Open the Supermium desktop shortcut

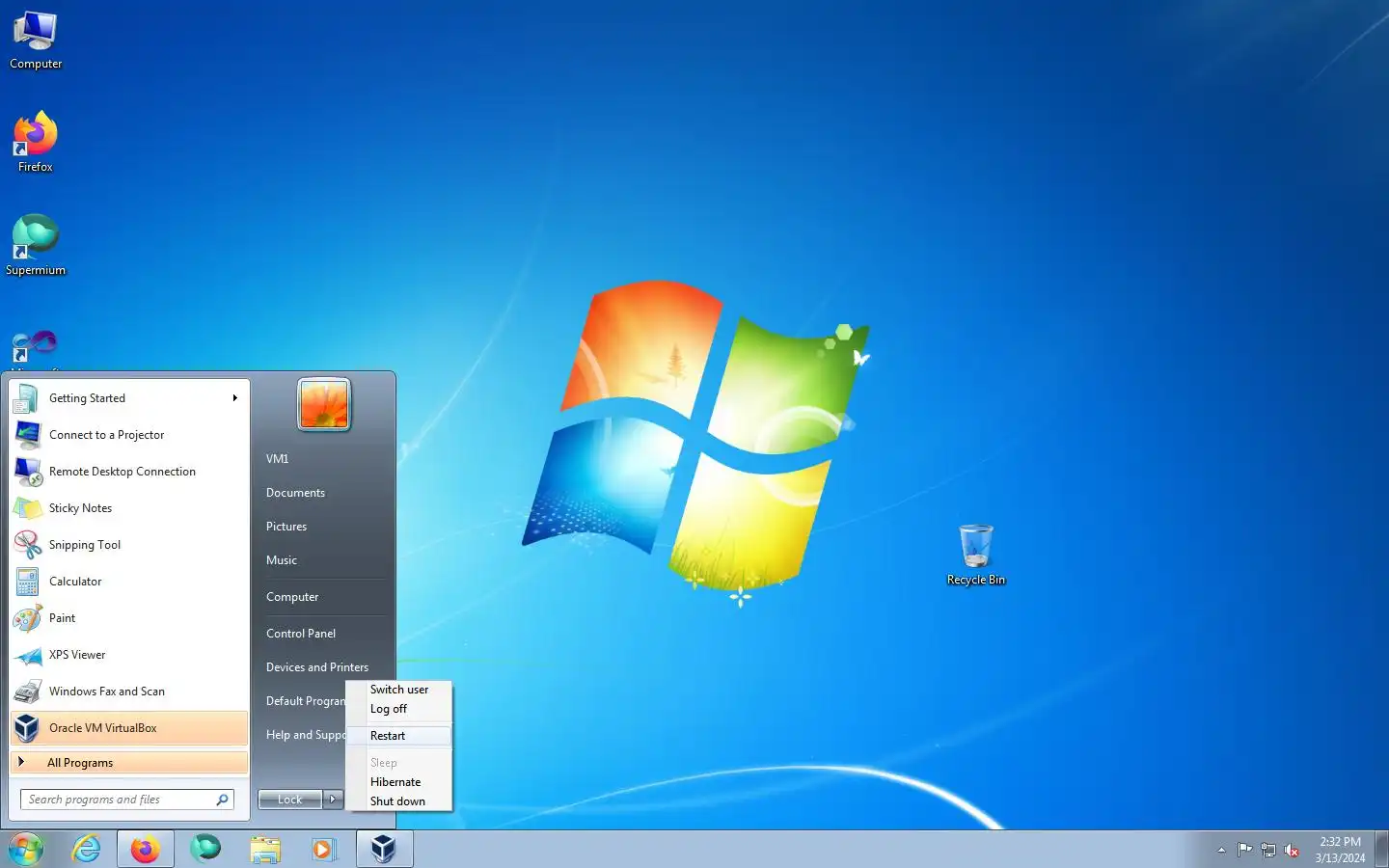pos(36,246)
